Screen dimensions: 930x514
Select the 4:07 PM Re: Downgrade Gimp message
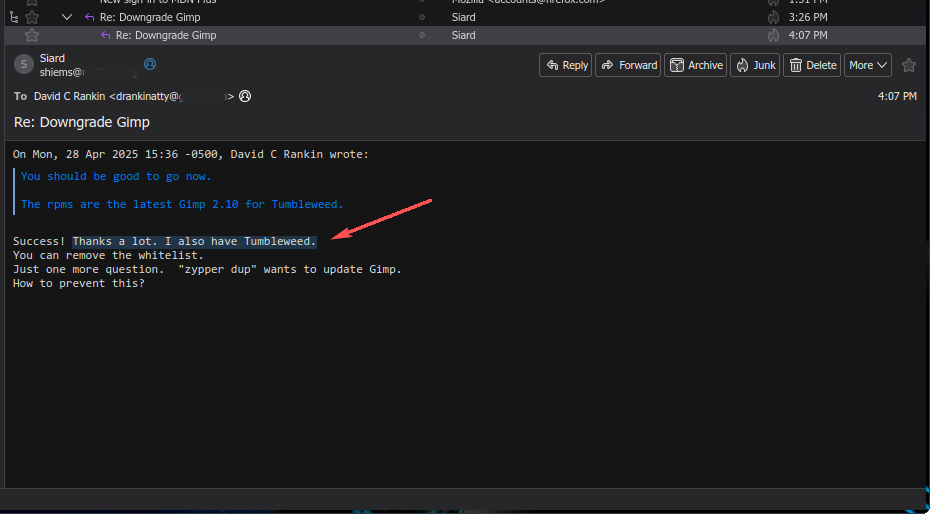[166, 35]
